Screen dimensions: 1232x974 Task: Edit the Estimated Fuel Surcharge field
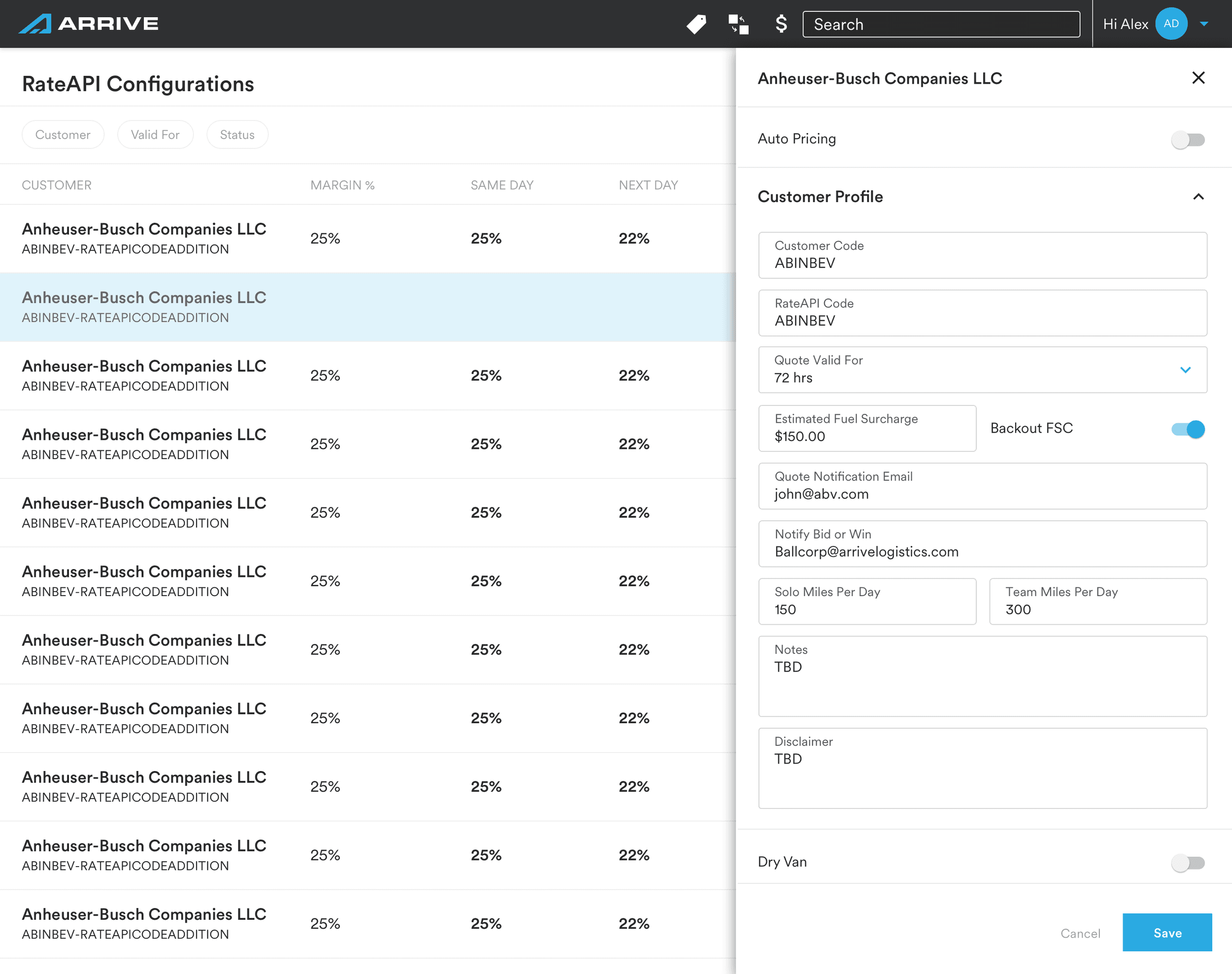(x=867, y=428)
